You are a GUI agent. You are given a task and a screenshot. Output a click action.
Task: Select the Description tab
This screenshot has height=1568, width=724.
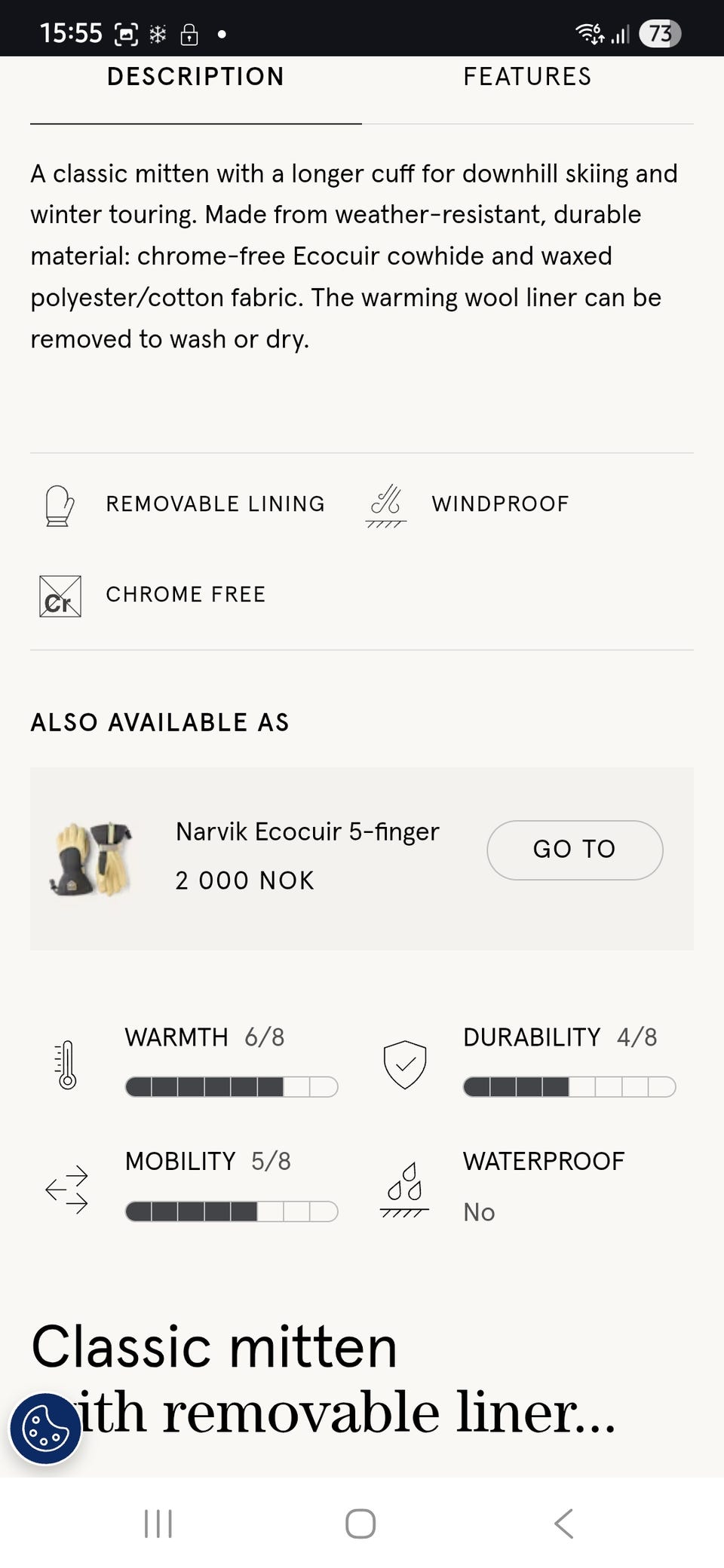(195, 77)
